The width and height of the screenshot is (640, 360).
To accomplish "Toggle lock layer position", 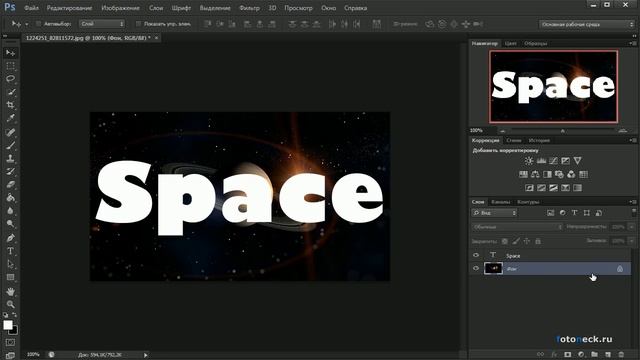I will (527, 241).
